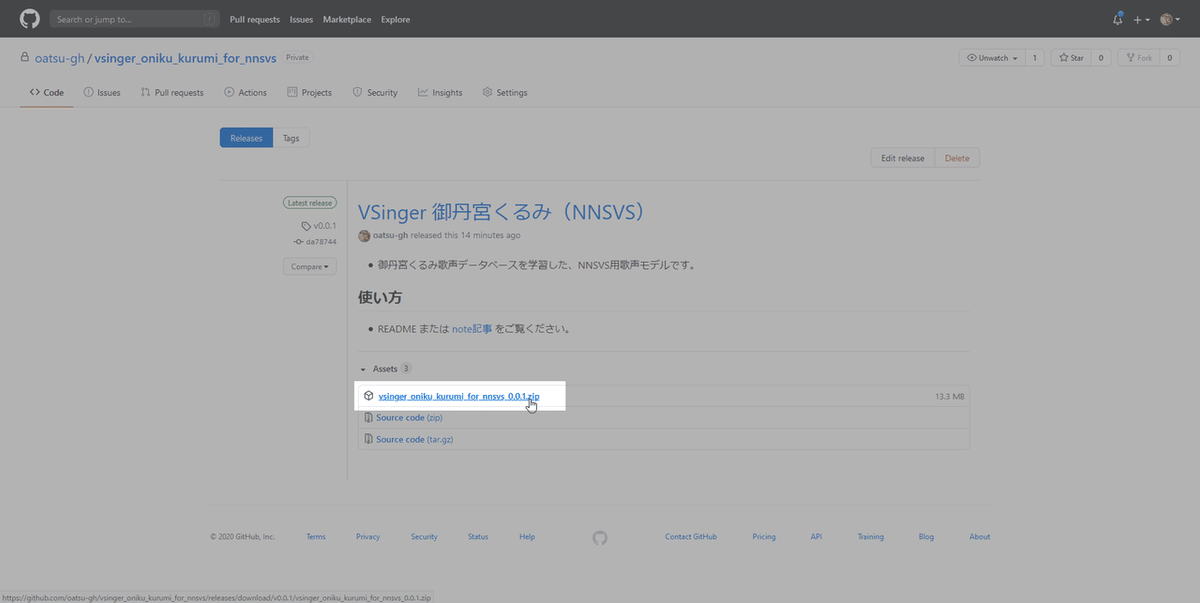Star the repository
This screenshot has height=603, width=1200.
1070,58
